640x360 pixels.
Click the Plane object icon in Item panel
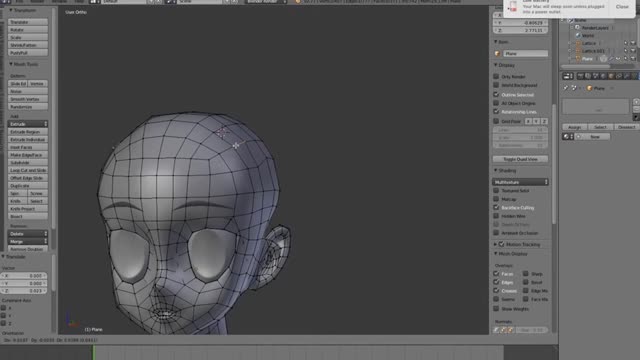pyautogui.click(x=497, y=53)
